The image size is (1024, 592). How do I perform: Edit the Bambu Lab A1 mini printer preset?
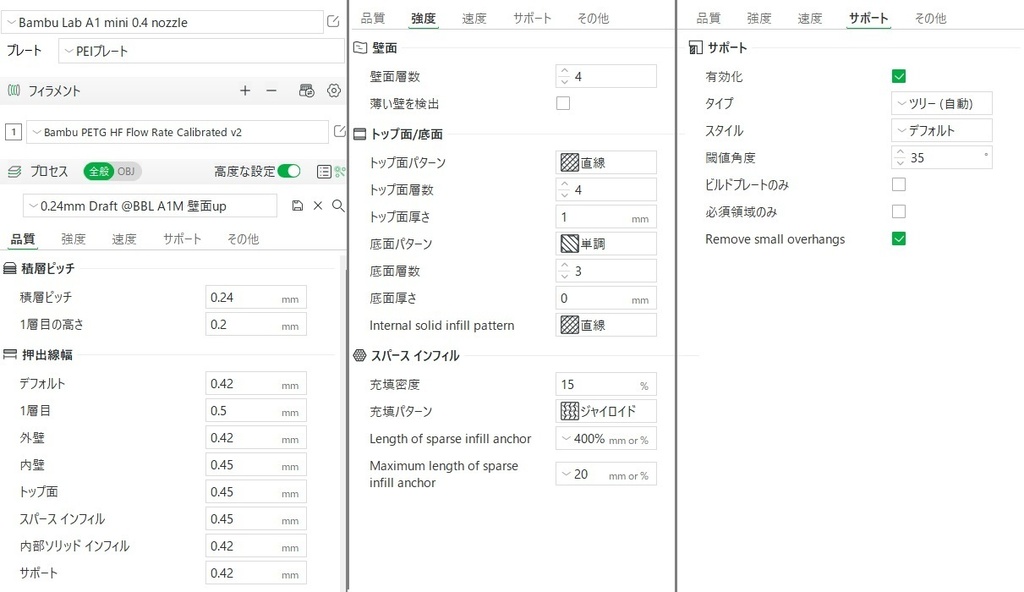pyautogui.click(x=334, y=21)
